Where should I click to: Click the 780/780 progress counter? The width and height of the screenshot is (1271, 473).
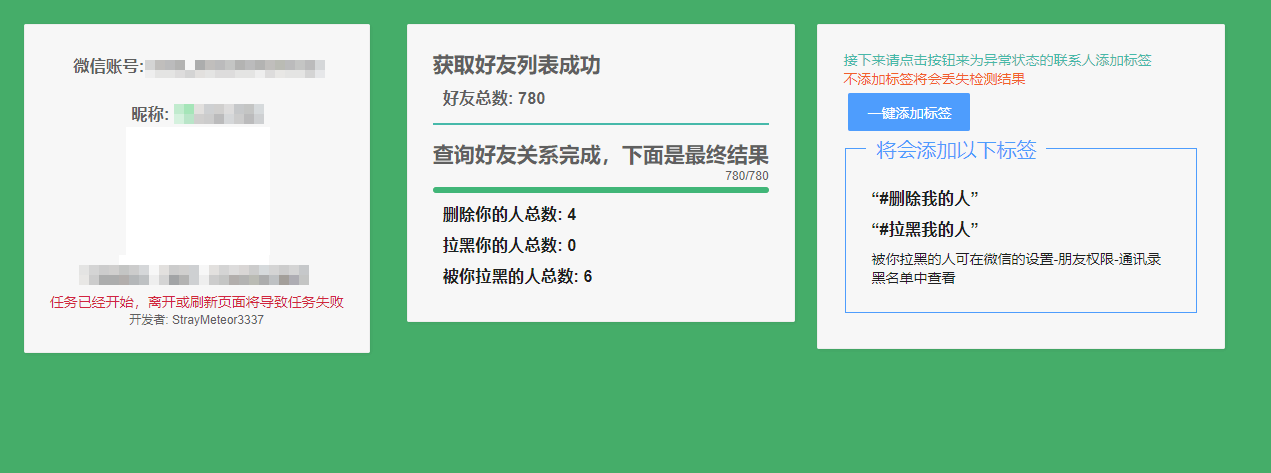(746, 176)
